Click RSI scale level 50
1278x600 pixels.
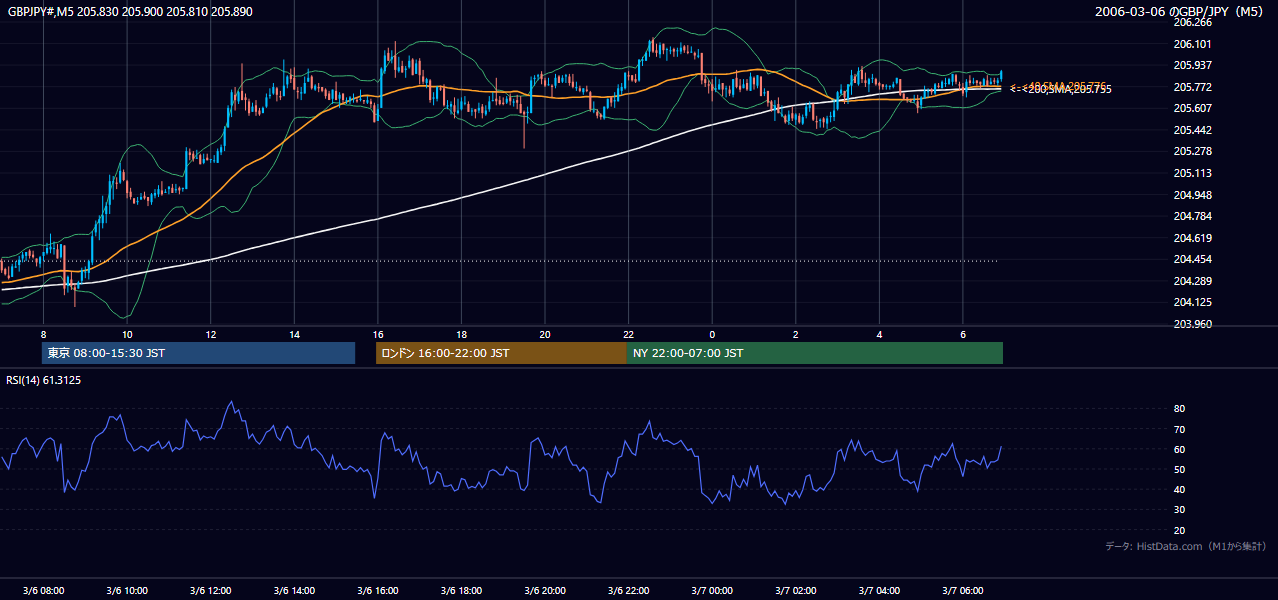[1179, 469]
